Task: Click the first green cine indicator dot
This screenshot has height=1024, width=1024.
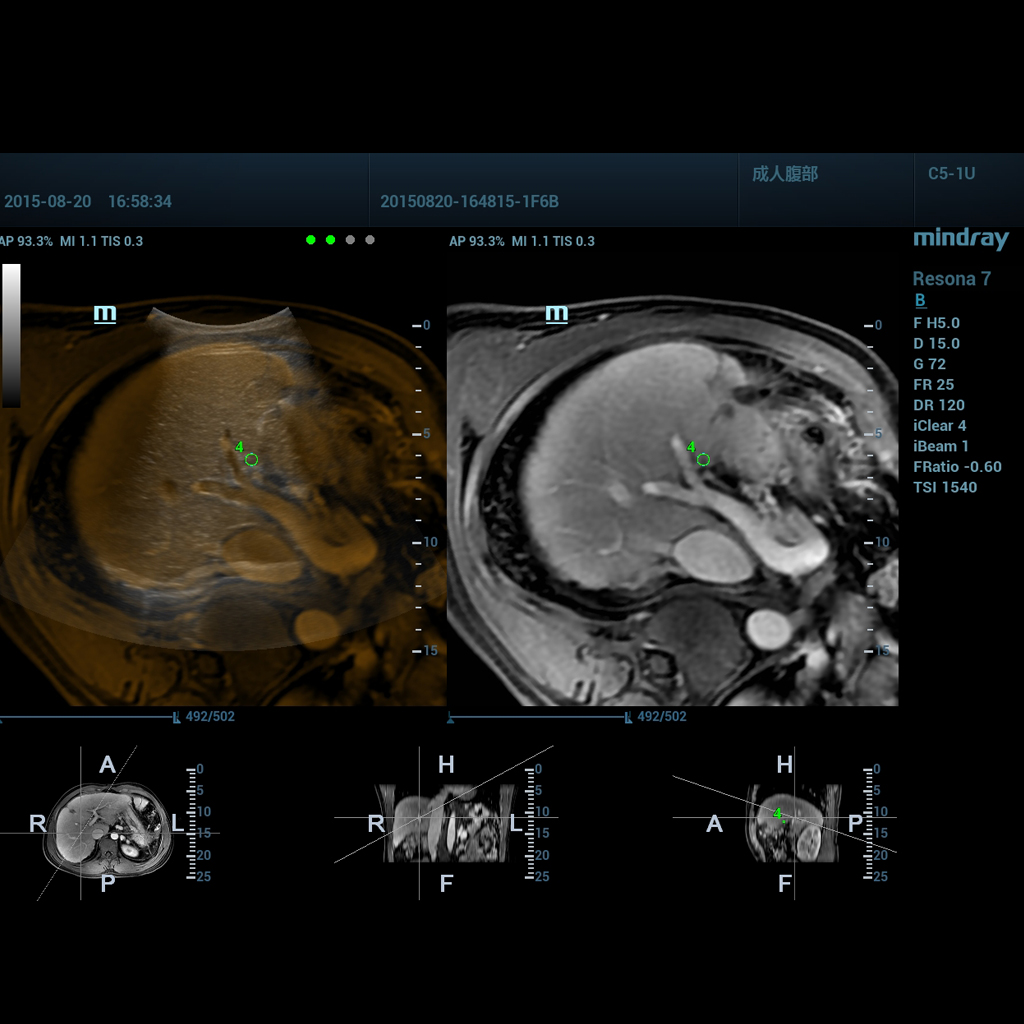Action: click(311, 240)
